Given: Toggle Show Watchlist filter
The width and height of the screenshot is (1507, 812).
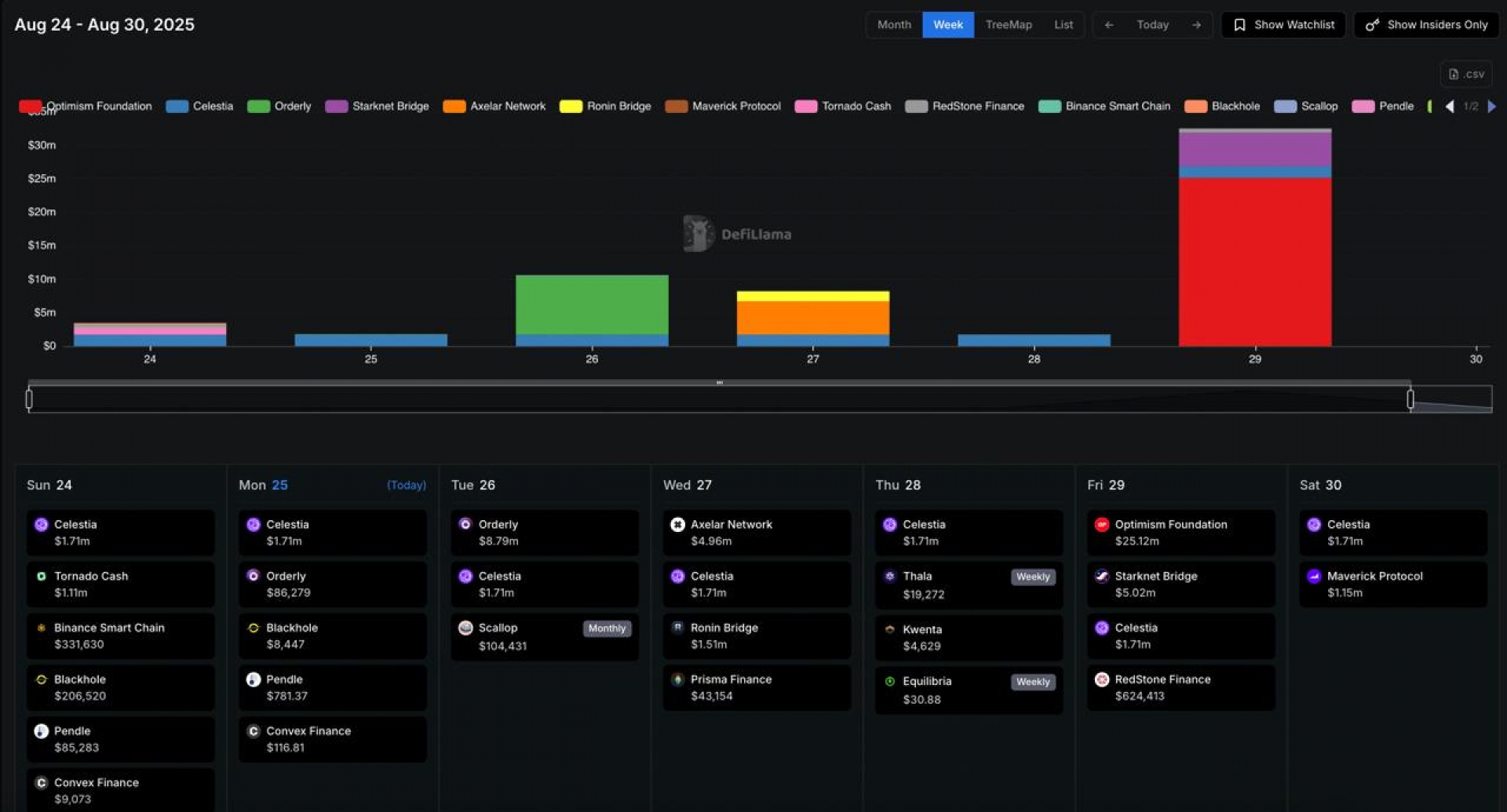Looking at the screenshot, I should click(x=1283, y=25).
